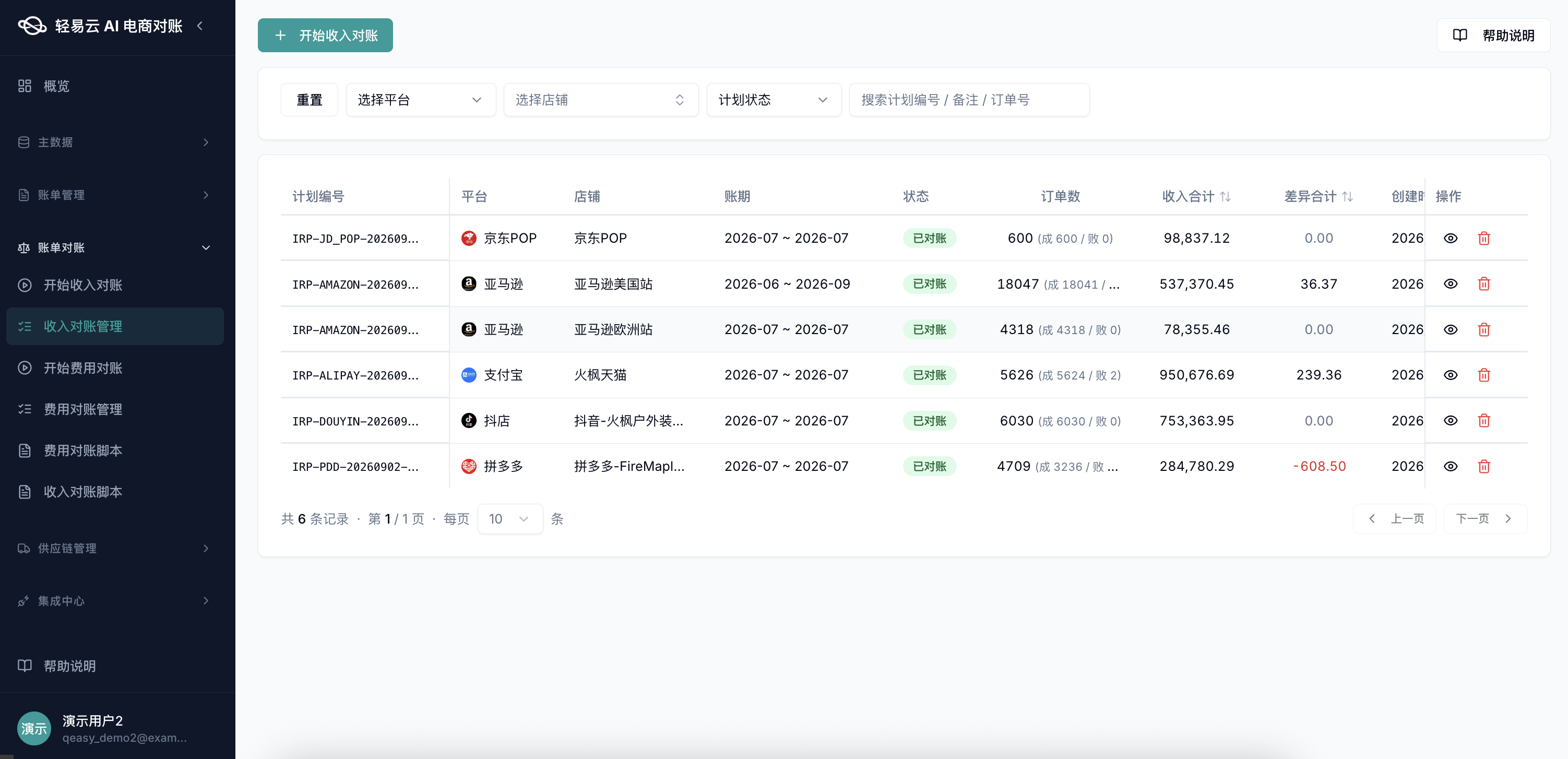
Task: Click the green 开始收入对账 button
Action: (x=325, y=35)
